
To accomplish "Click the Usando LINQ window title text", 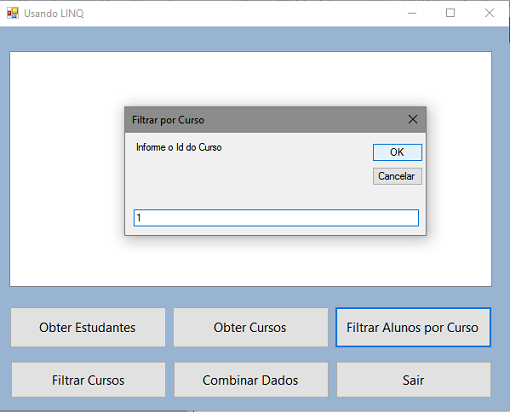I will (x=54, y=13).
